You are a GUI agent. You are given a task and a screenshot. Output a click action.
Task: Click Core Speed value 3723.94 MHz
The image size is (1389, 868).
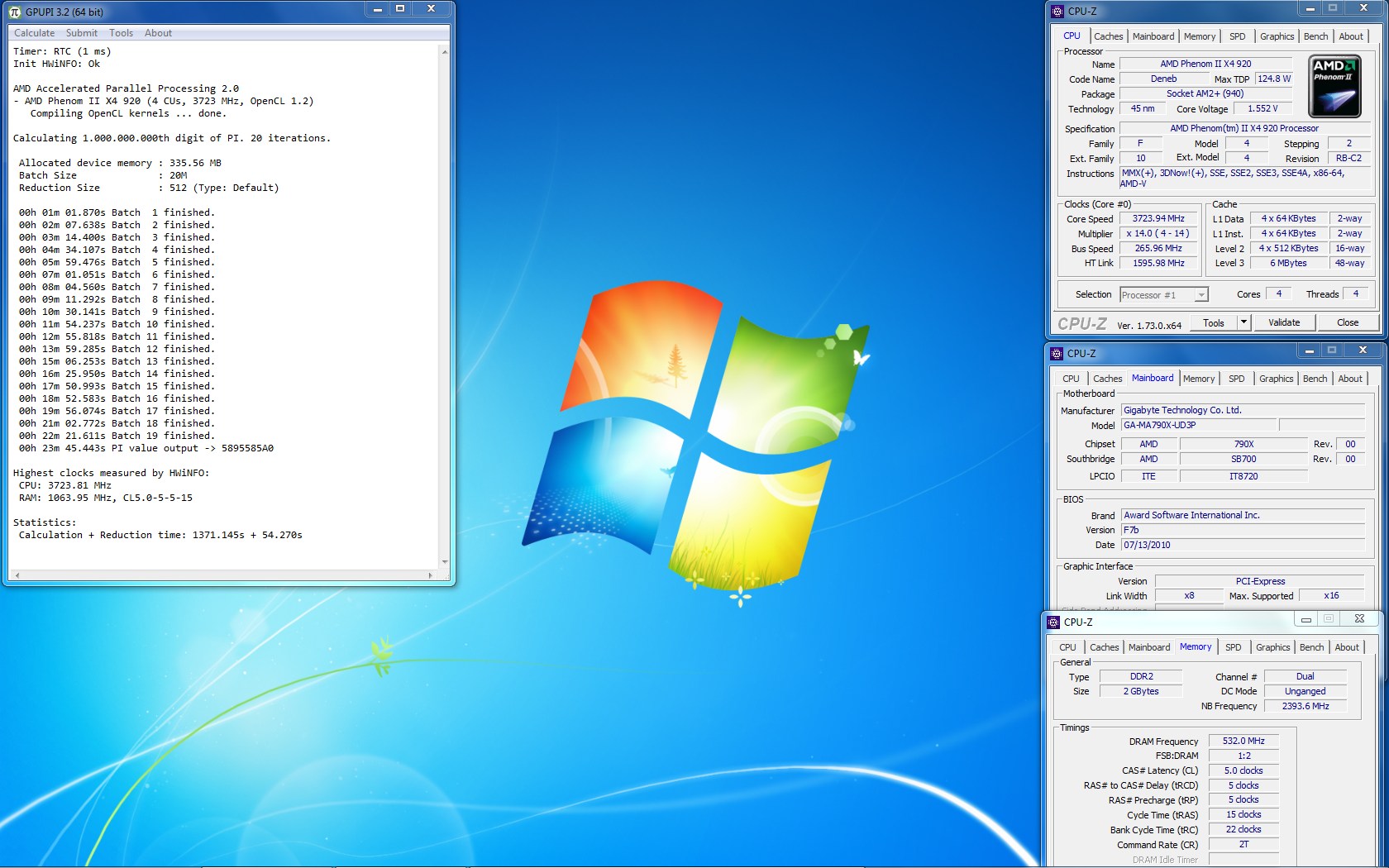(1158, 219)
